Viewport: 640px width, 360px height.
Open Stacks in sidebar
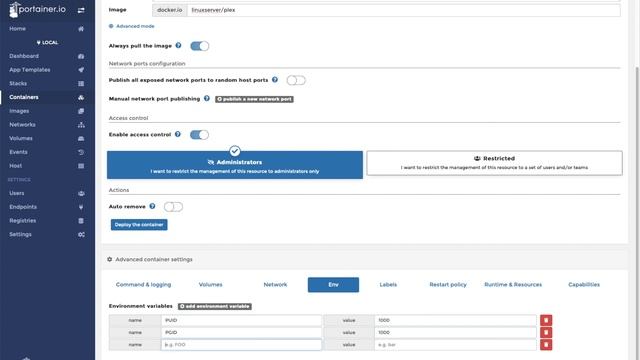[x=18, y=84]
